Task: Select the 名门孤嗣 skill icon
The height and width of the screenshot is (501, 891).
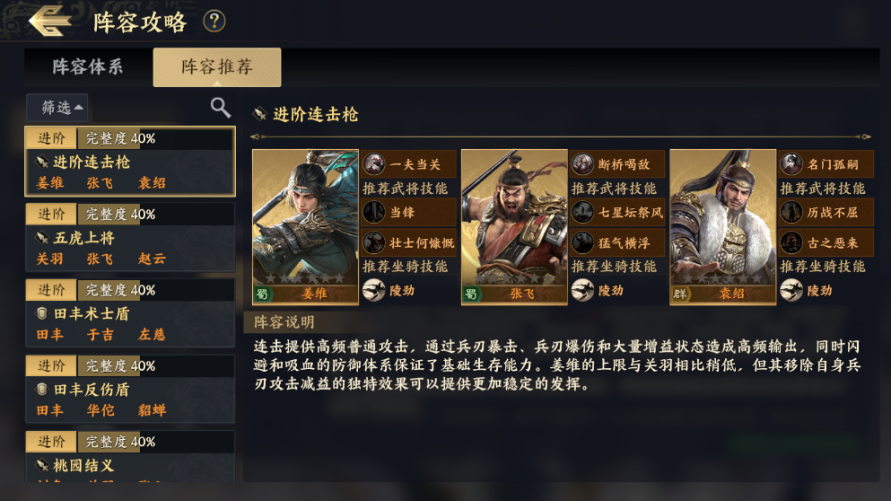Action: pyautogui.click(x=792, y=164)
